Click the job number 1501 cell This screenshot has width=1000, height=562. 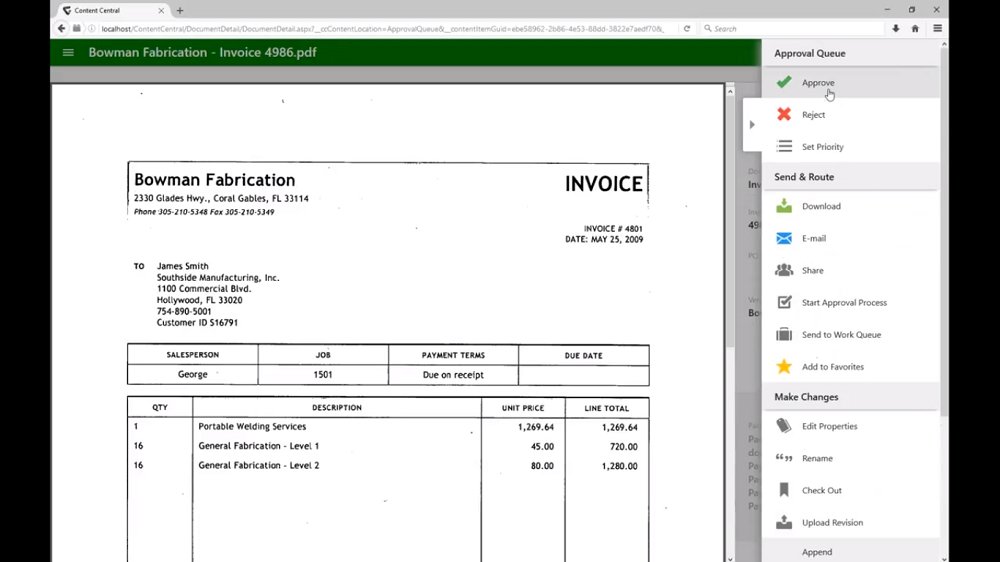tap(323, 374)
